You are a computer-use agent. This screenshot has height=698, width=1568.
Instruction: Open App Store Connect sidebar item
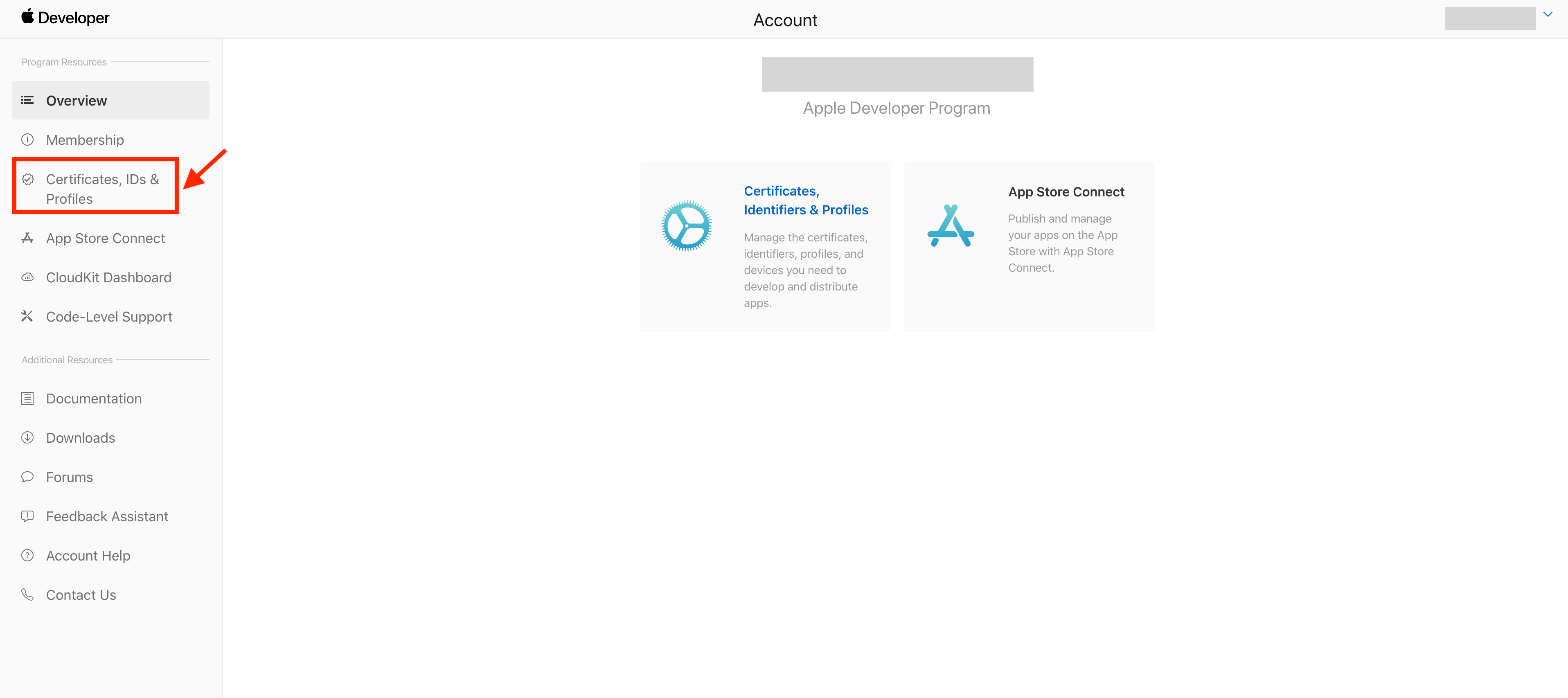click(105, 239)
